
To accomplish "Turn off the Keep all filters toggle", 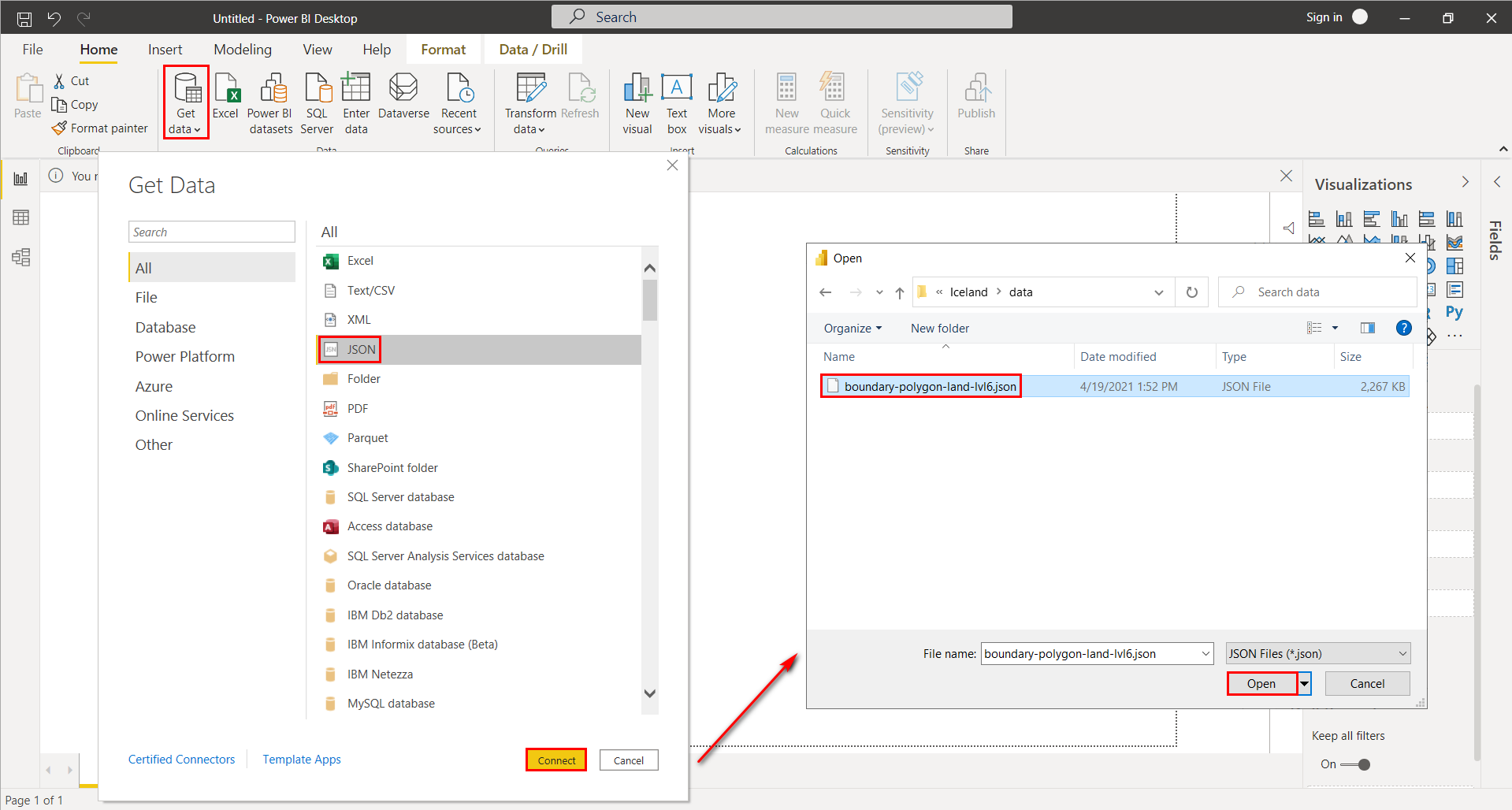I will click(1358, 764).
